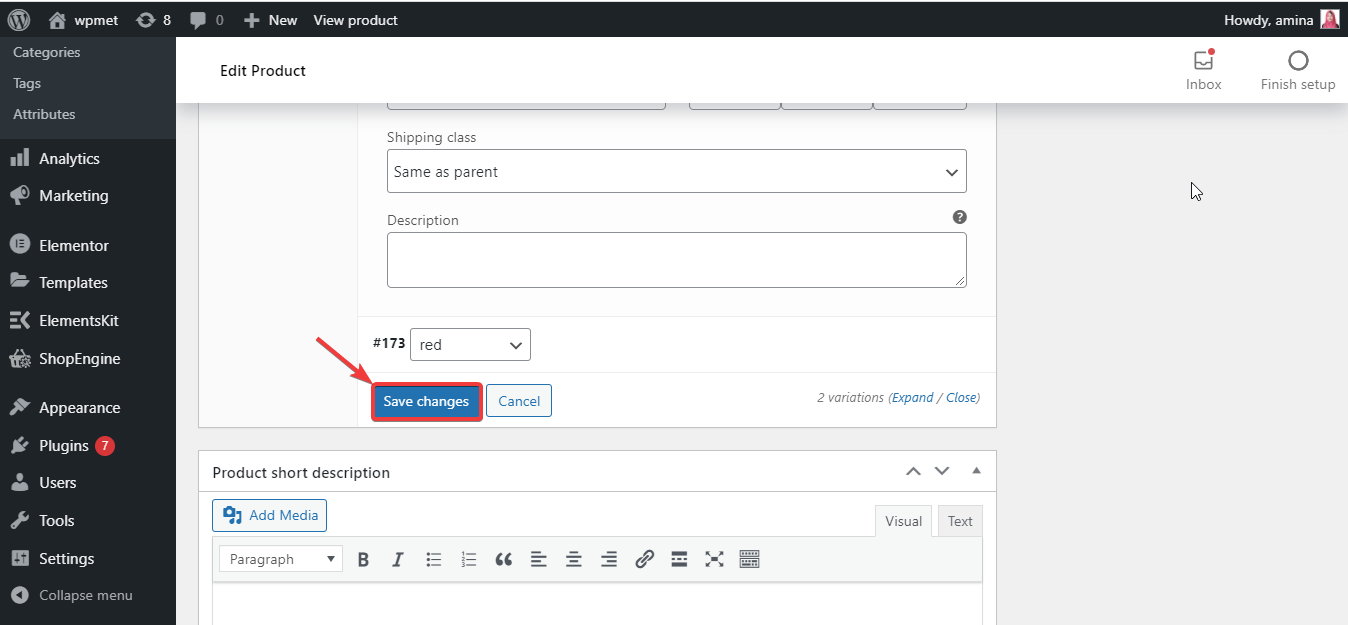Open the red attribute variation dropdown

click(x=470, y=345)
